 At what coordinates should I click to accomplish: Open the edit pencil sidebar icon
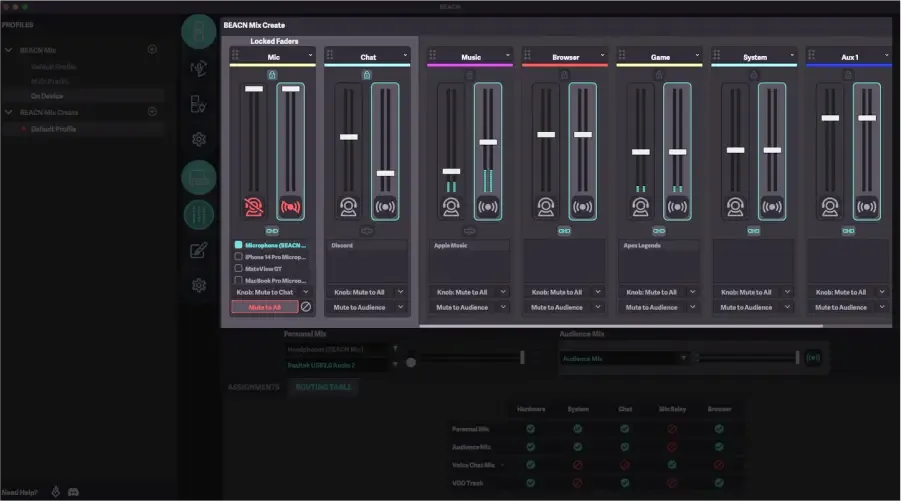tap(198, 250)
